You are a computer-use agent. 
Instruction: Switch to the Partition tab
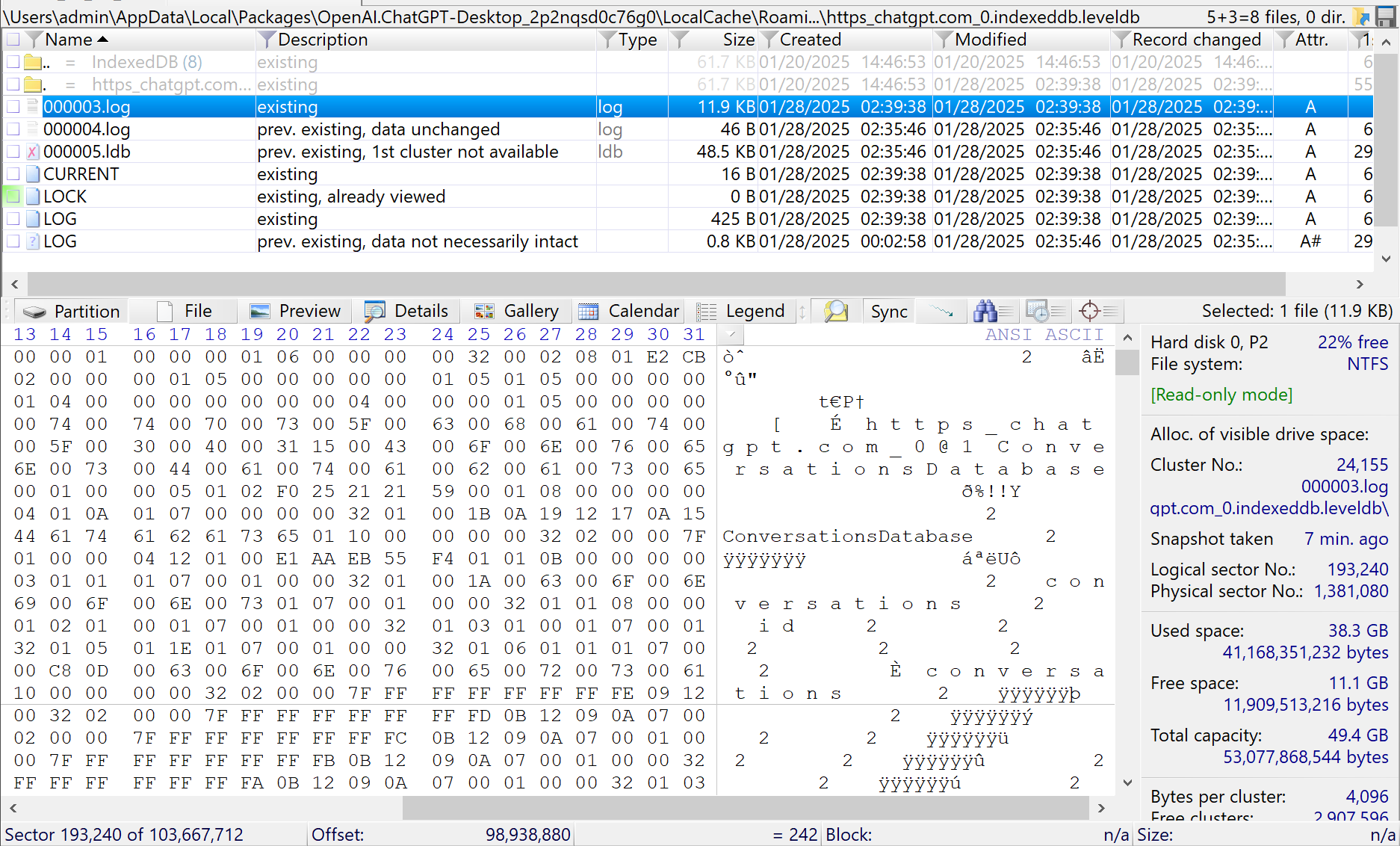pyautogui.click(x=72, y=311)
